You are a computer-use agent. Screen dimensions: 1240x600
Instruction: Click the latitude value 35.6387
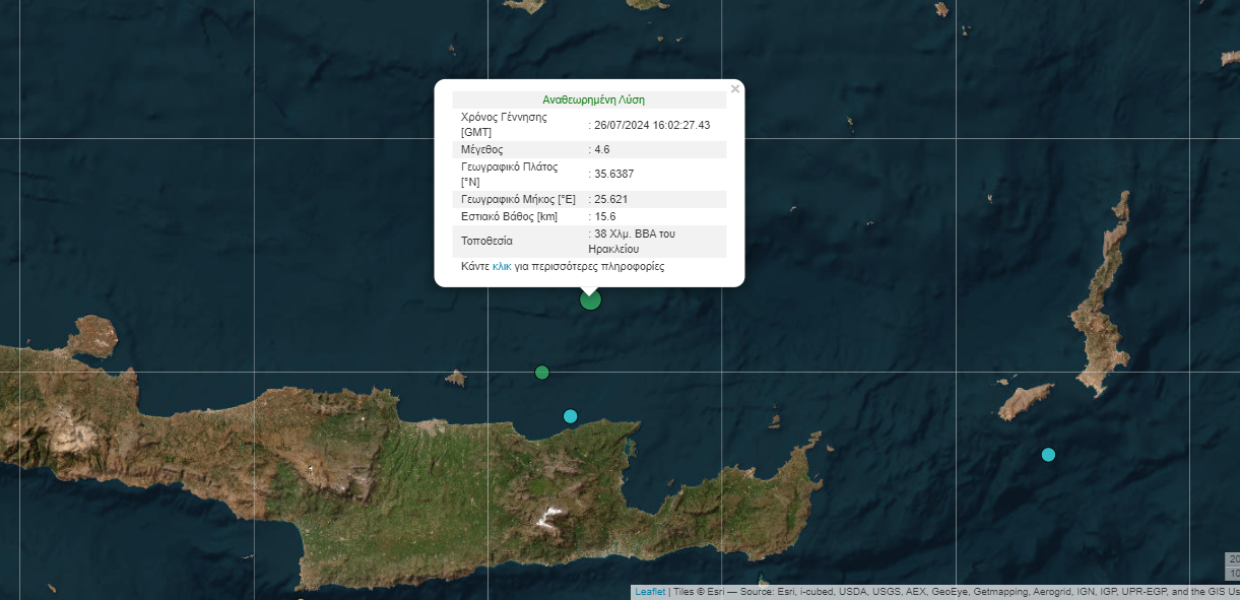coord(614,174)
